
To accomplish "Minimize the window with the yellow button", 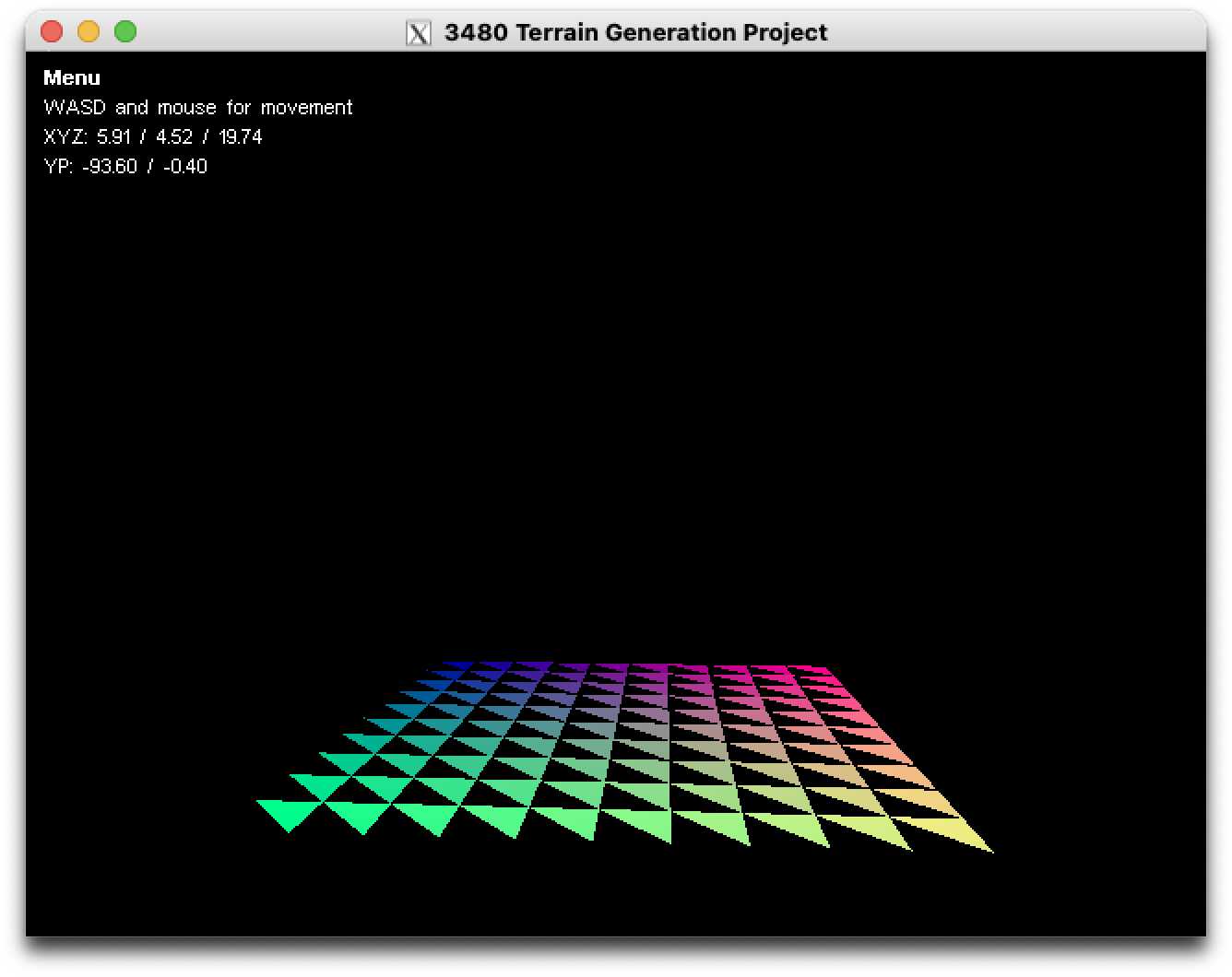I will pyautogui.click(x=89, y=32).
